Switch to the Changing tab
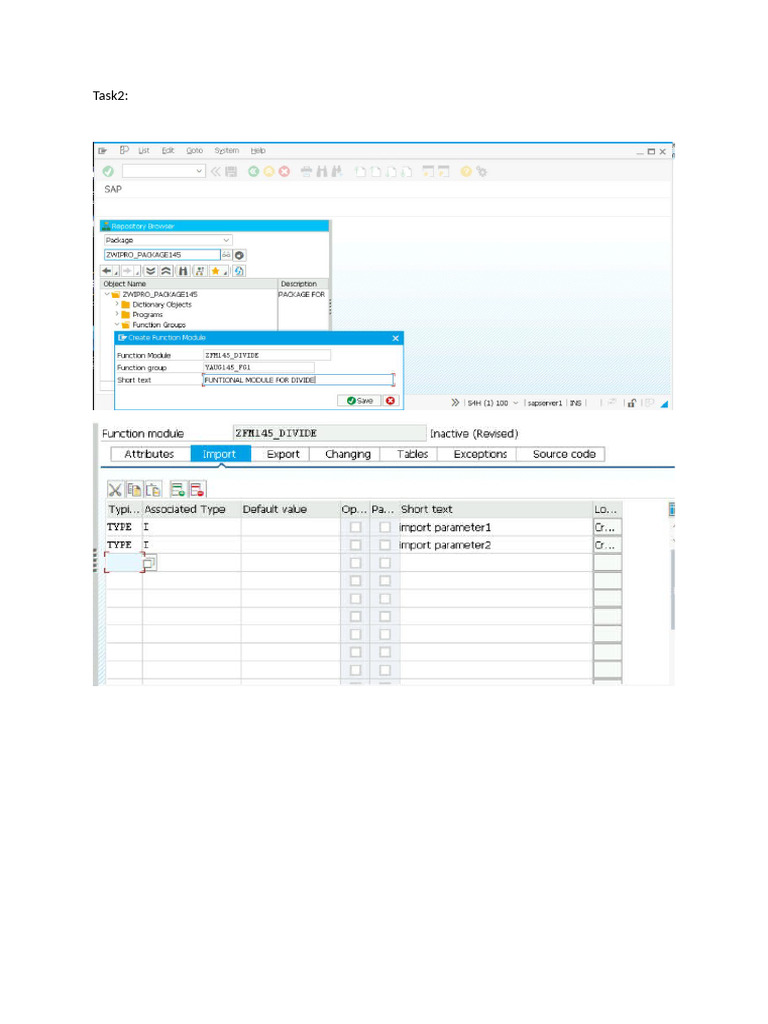Image resolution: width=768 pixels, height=1024 pixels. coord(347,454)
